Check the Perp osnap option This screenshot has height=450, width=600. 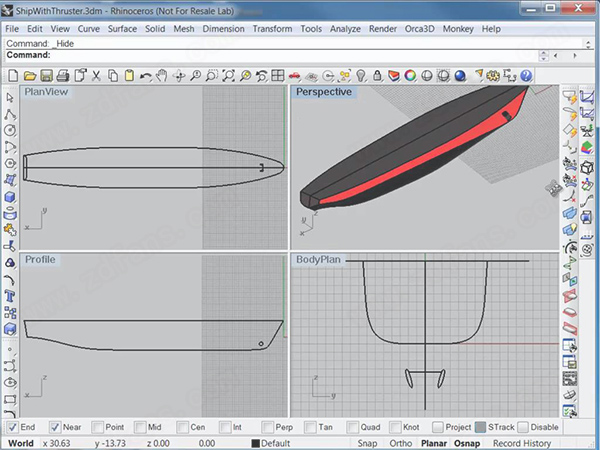point(266,427)
